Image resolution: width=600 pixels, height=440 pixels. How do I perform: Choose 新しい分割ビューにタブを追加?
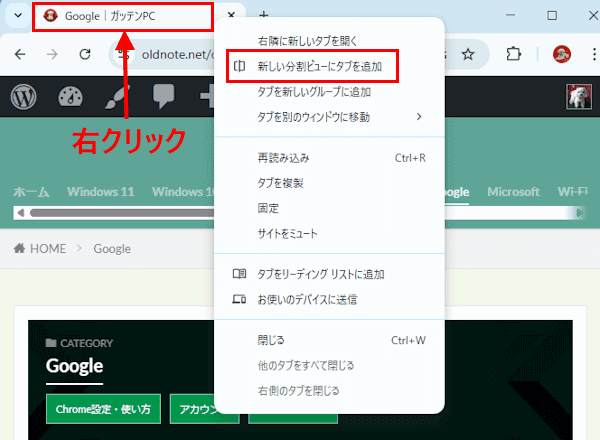click(x=329, y=66)
